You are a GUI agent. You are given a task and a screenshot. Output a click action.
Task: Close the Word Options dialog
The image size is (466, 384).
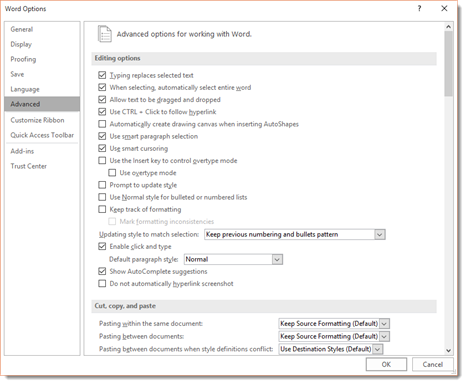[444, 9]
